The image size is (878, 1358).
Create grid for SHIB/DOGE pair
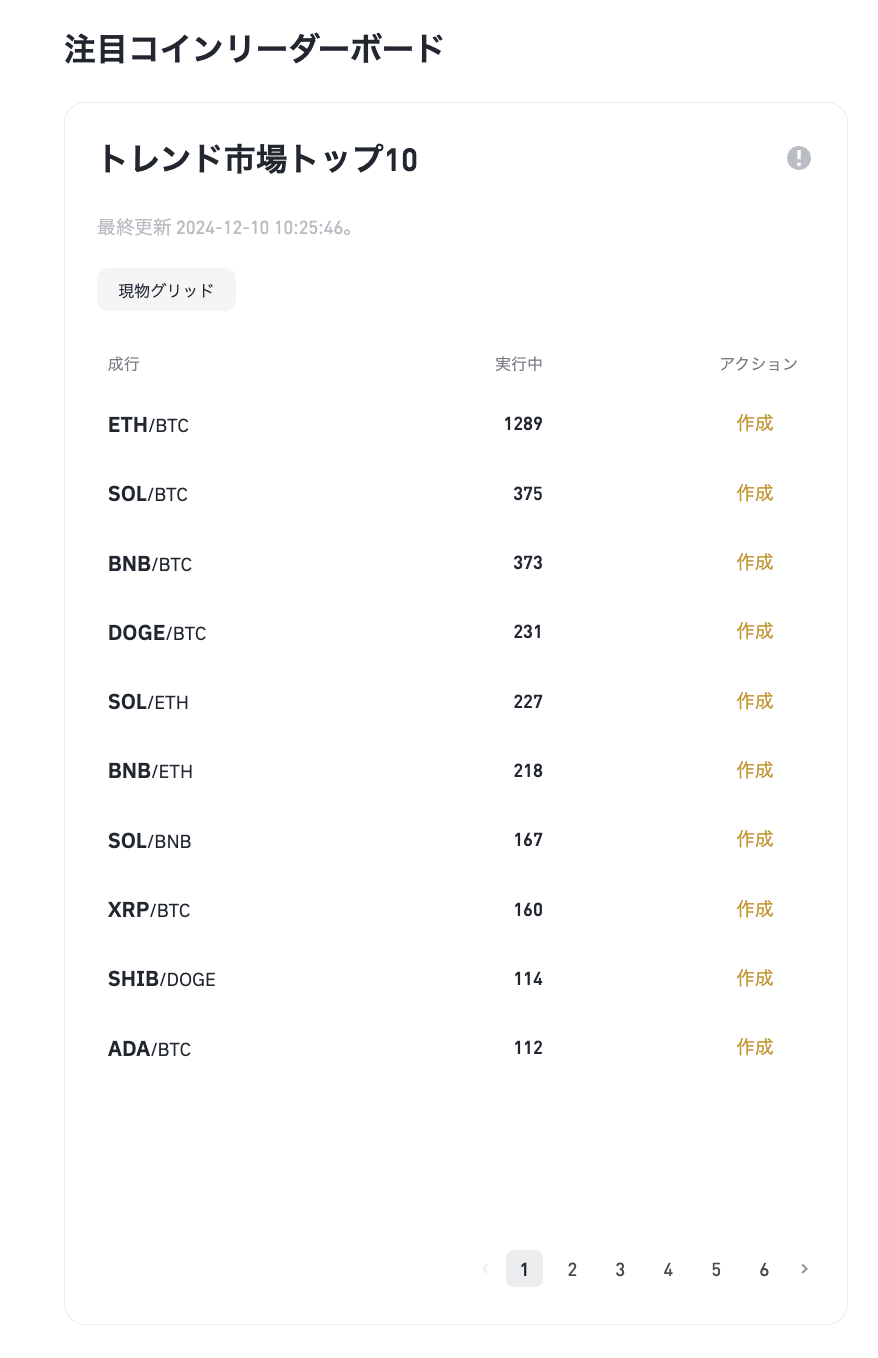tap(755, 978)
